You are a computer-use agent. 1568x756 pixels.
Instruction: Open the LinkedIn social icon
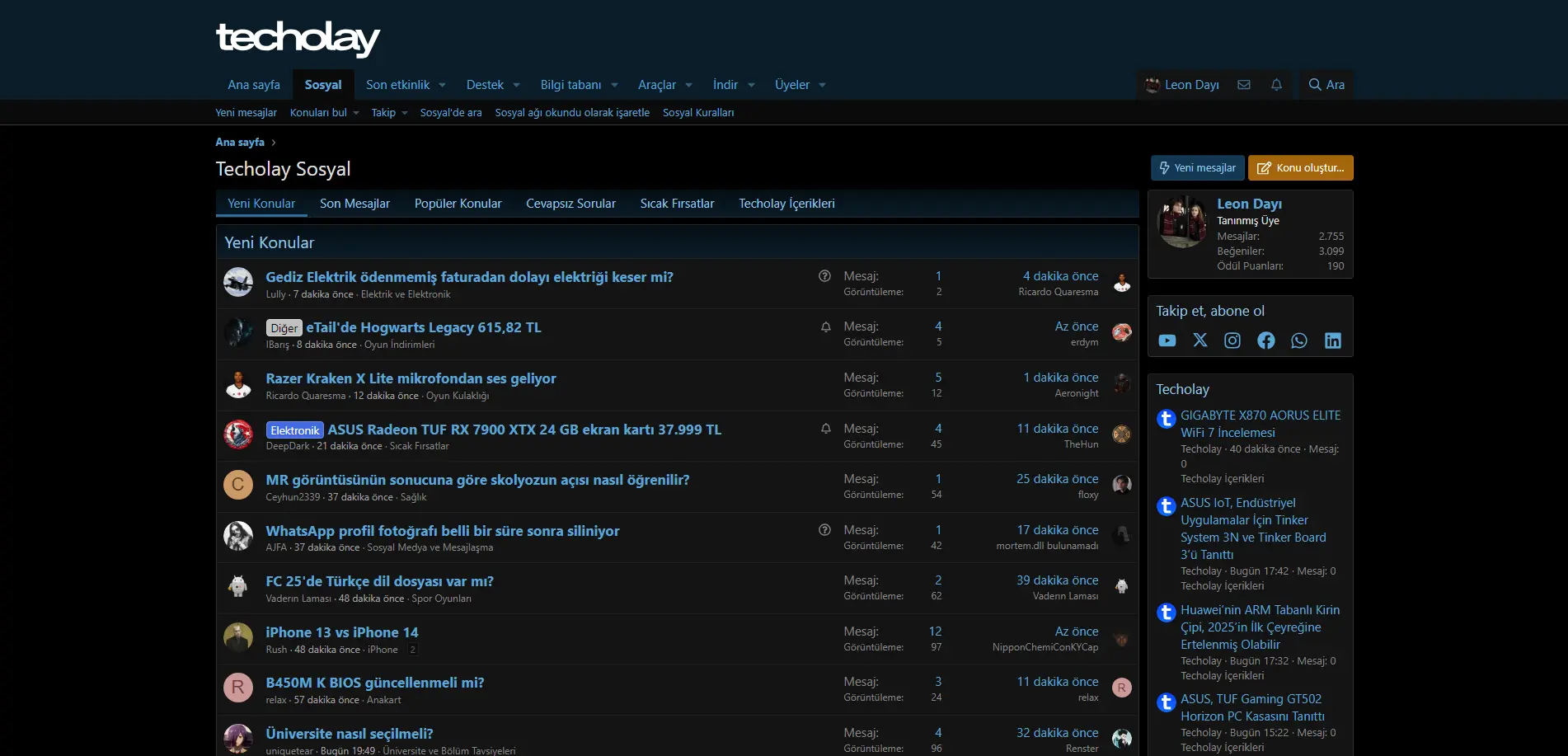(1333, 340)
